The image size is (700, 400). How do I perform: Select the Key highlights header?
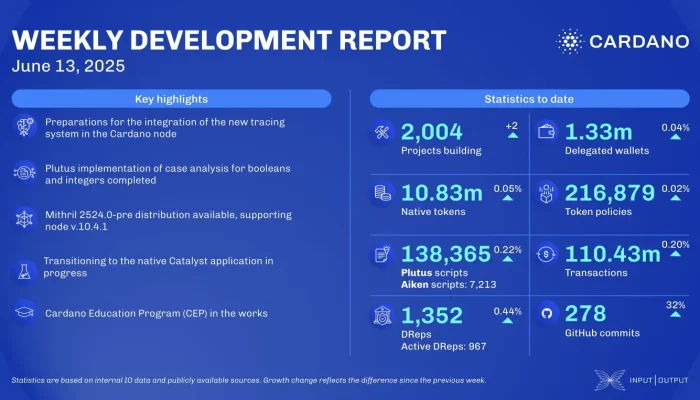tap(171, 99)
